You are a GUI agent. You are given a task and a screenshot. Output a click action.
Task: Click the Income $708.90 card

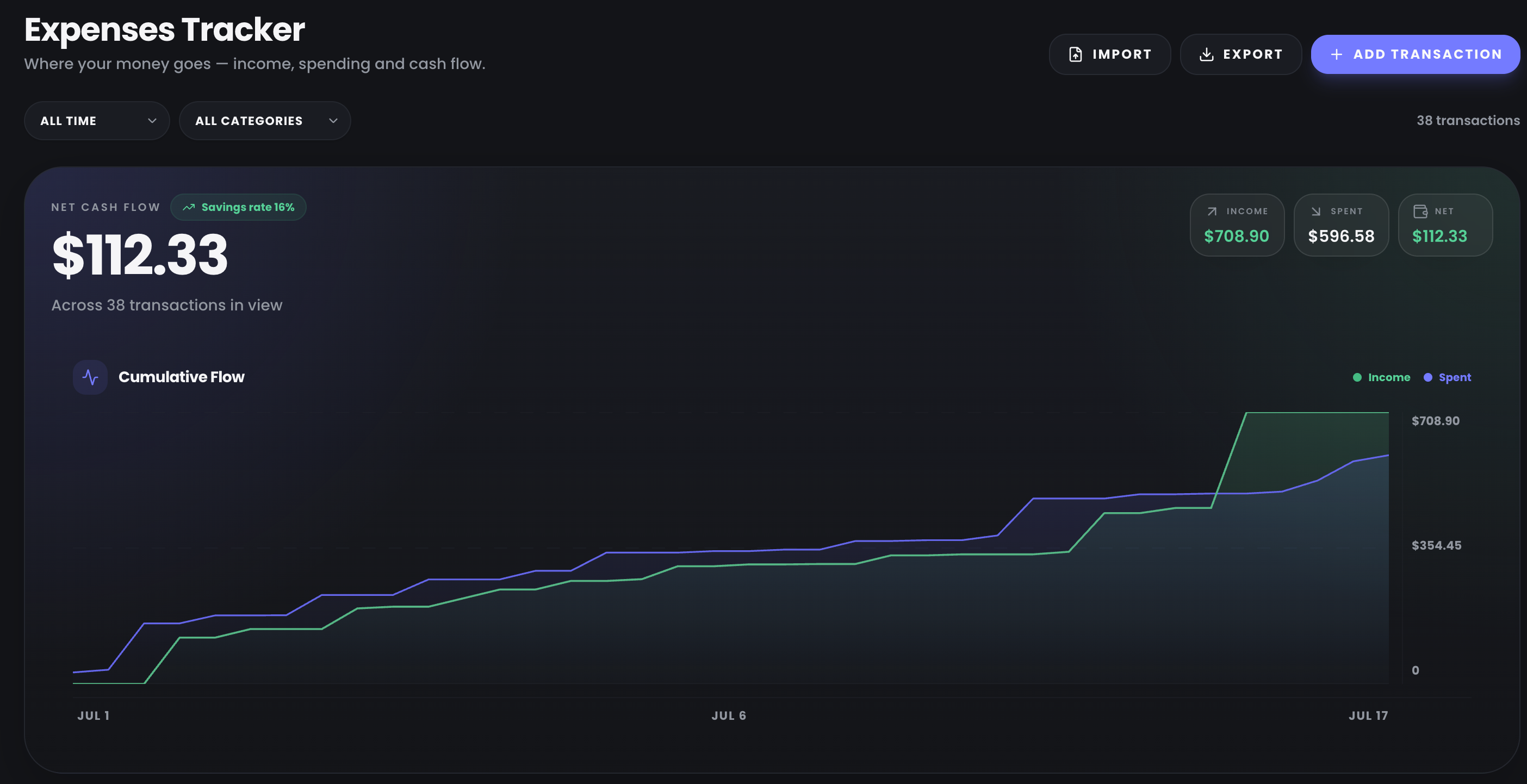[1237, 225]
